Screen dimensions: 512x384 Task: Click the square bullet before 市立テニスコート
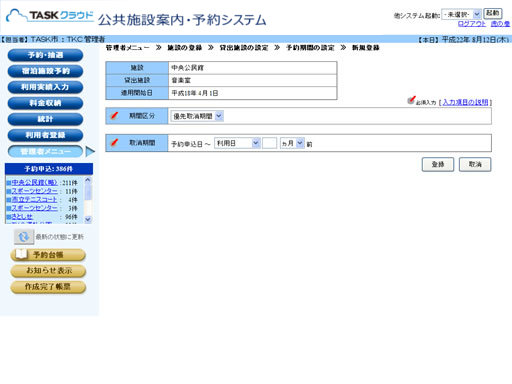pyautogui.click(x=9, y=200)
